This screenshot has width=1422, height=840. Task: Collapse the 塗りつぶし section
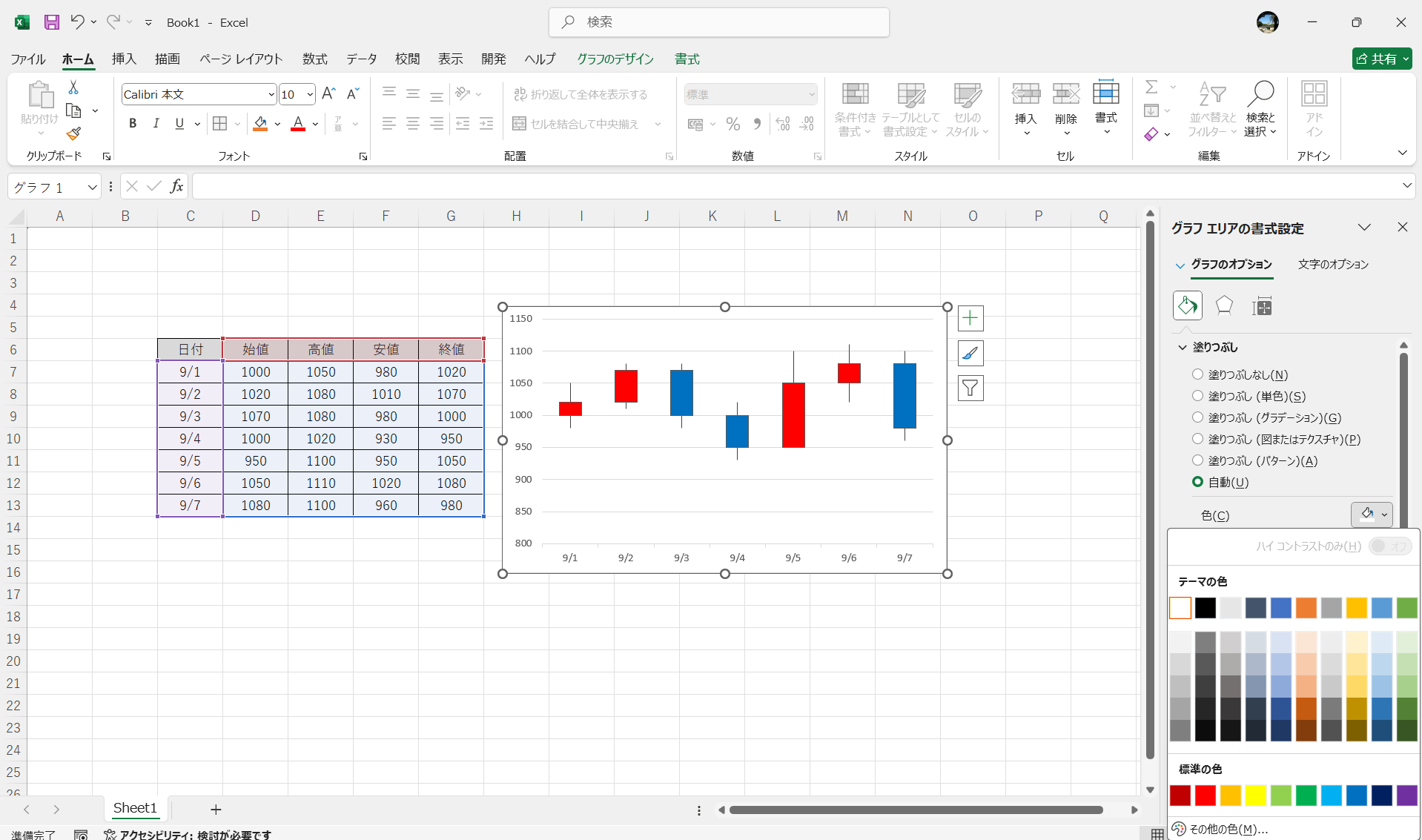tap(1183, 347)
